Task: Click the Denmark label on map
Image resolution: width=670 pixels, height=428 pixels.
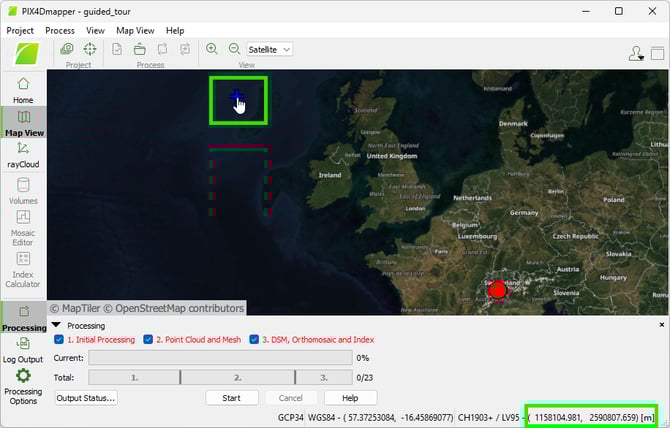Action: click(513, 123)
